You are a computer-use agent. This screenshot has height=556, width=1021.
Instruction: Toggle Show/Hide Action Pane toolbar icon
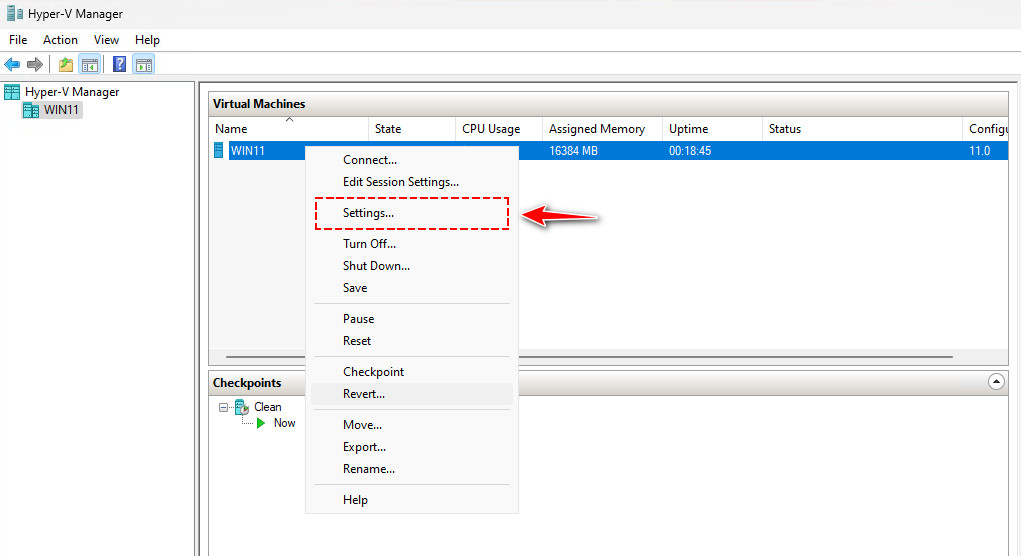[144, 64]
